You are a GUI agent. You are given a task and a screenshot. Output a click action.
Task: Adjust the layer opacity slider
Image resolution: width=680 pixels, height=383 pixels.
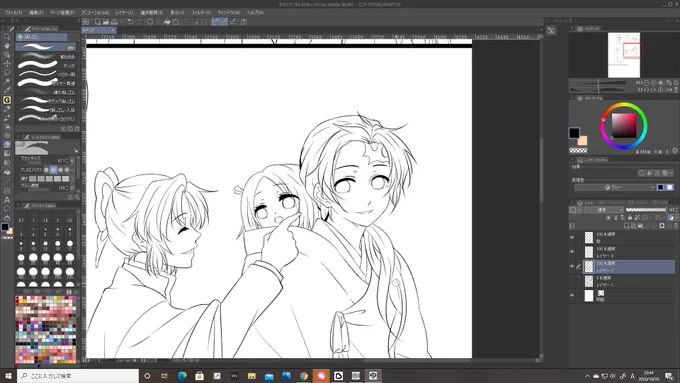pyautogui.click(x=645, y=210)
